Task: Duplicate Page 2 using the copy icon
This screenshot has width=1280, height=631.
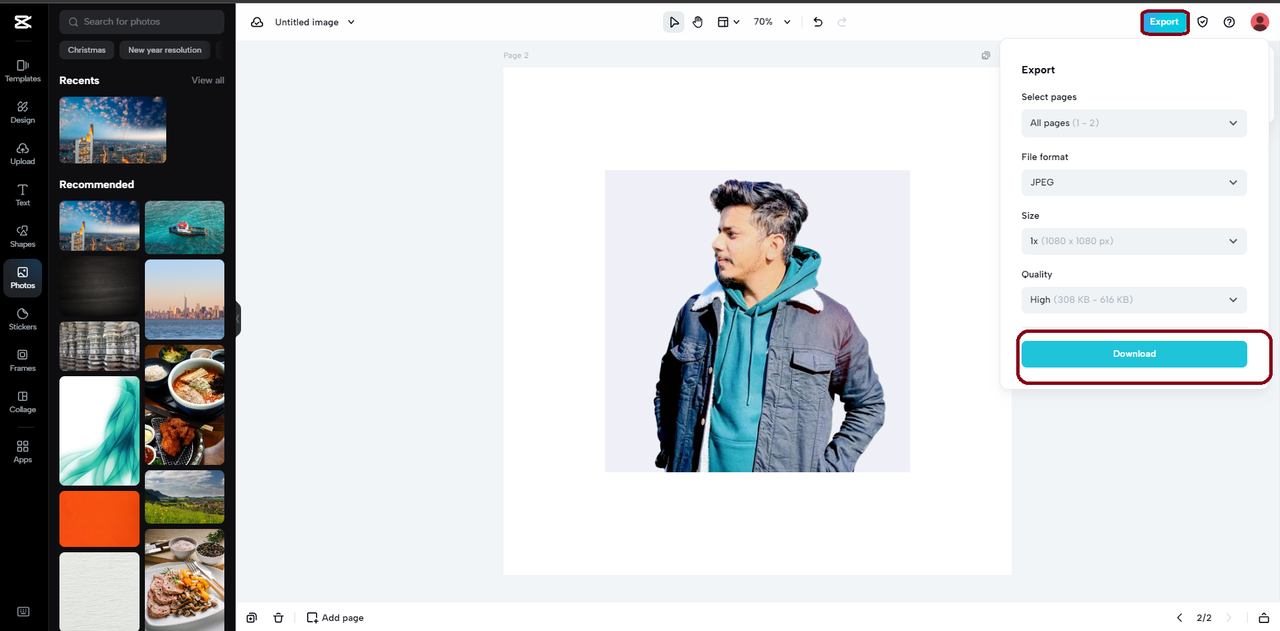Action: click(986, 56)
